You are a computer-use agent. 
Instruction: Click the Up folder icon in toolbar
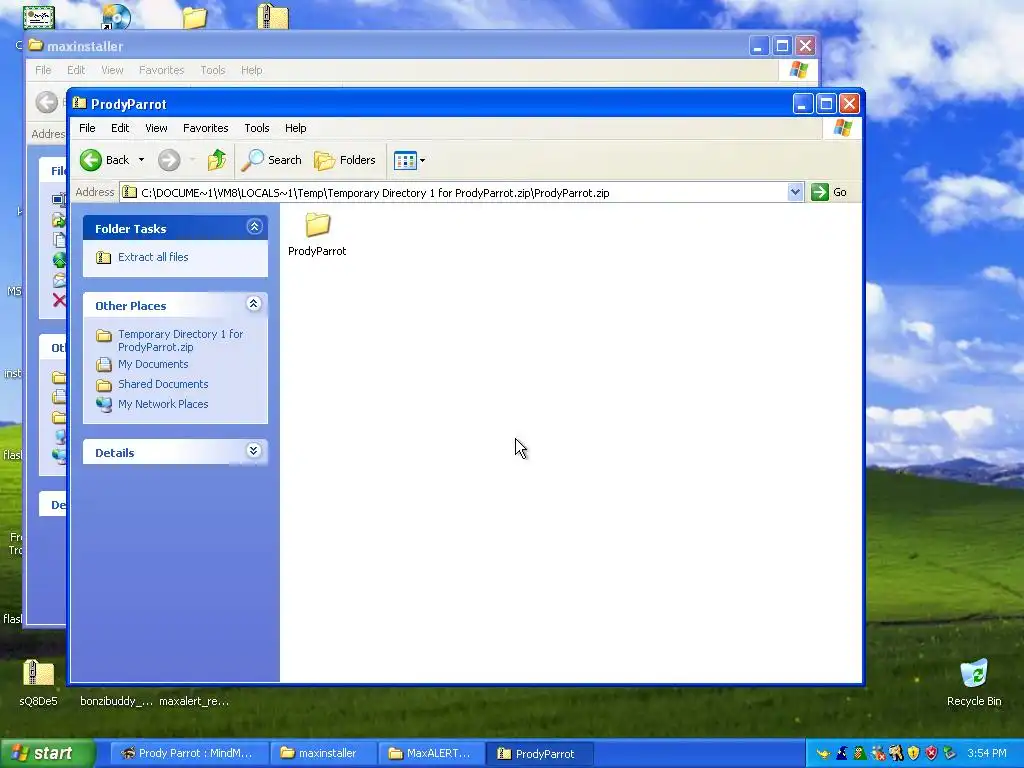[217, 160]
